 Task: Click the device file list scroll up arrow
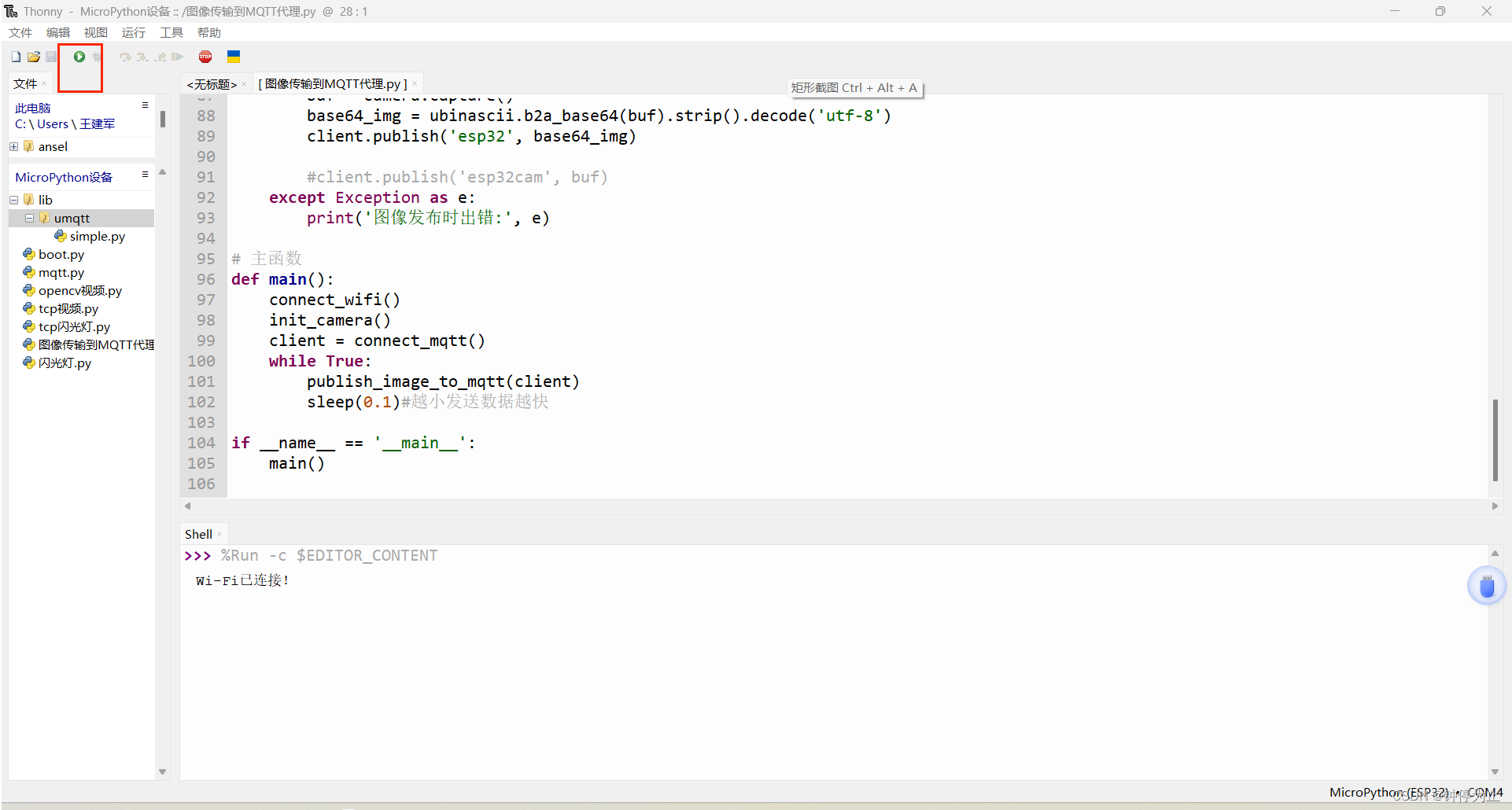163,171
